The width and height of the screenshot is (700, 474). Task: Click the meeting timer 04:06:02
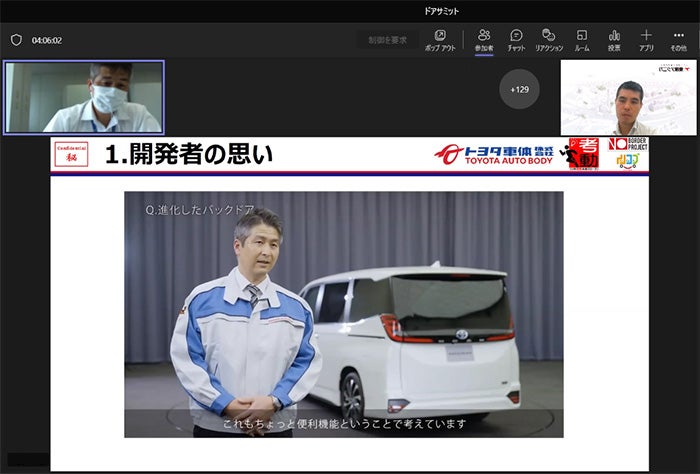tap(47, 40)
